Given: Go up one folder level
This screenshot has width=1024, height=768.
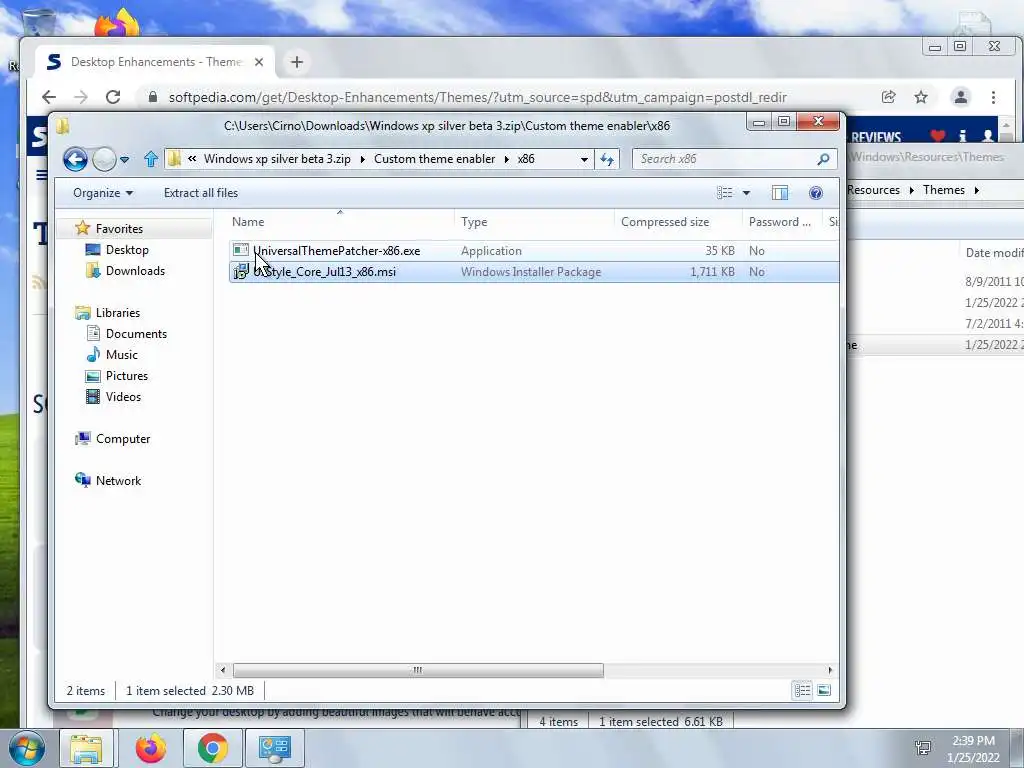Looking at the screenshot, I should coord(151,159).
